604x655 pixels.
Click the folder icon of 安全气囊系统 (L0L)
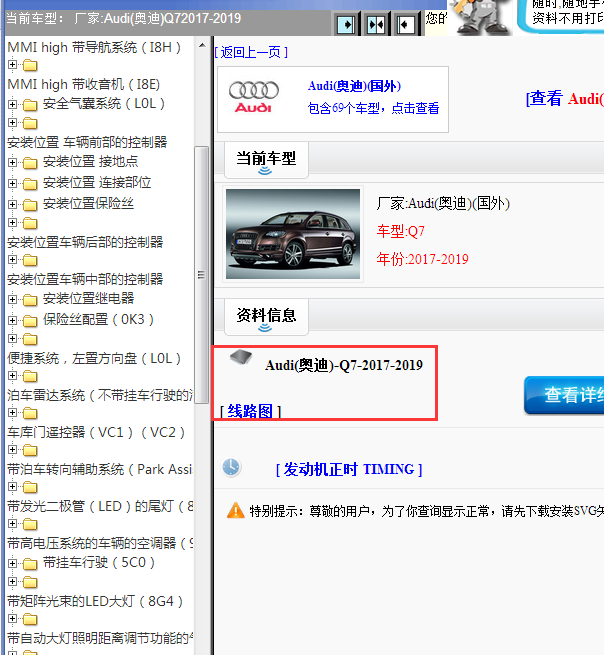click(30, 104)
